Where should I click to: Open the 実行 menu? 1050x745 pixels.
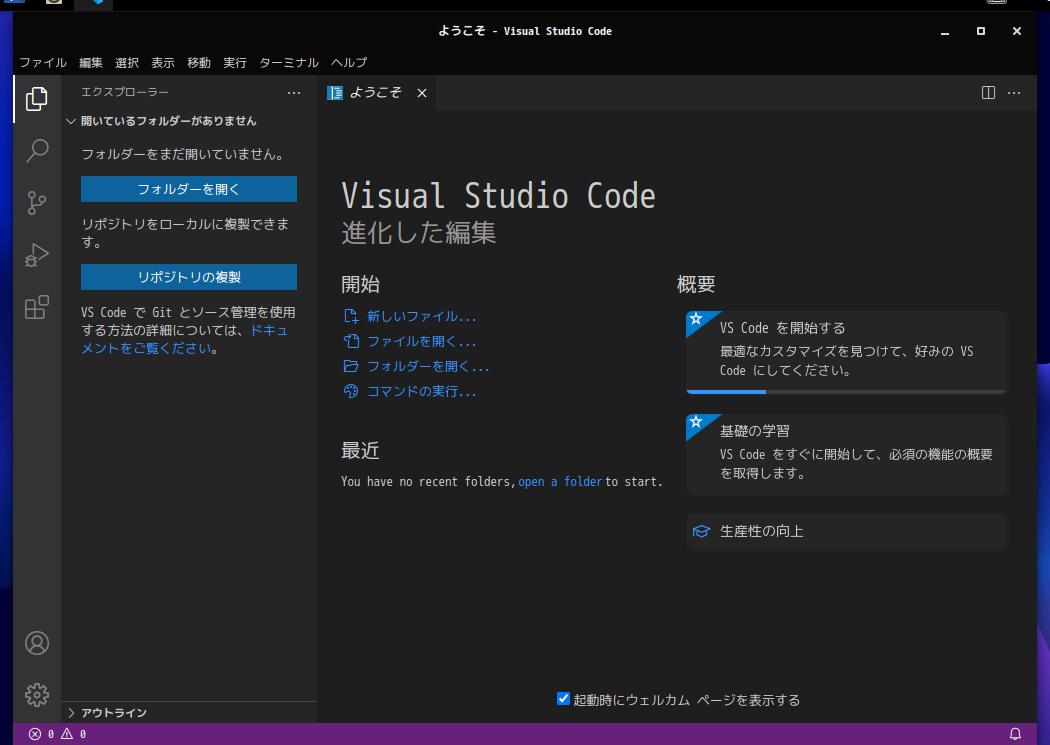click(235, 62)
